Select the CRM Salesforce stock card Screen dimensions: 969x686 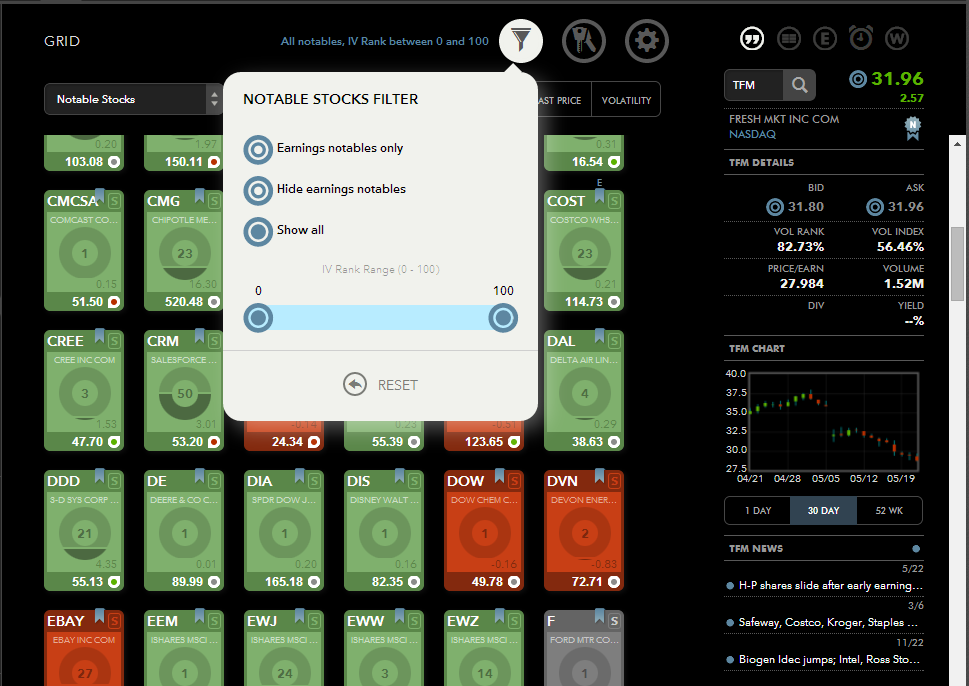tap(184, 391)
